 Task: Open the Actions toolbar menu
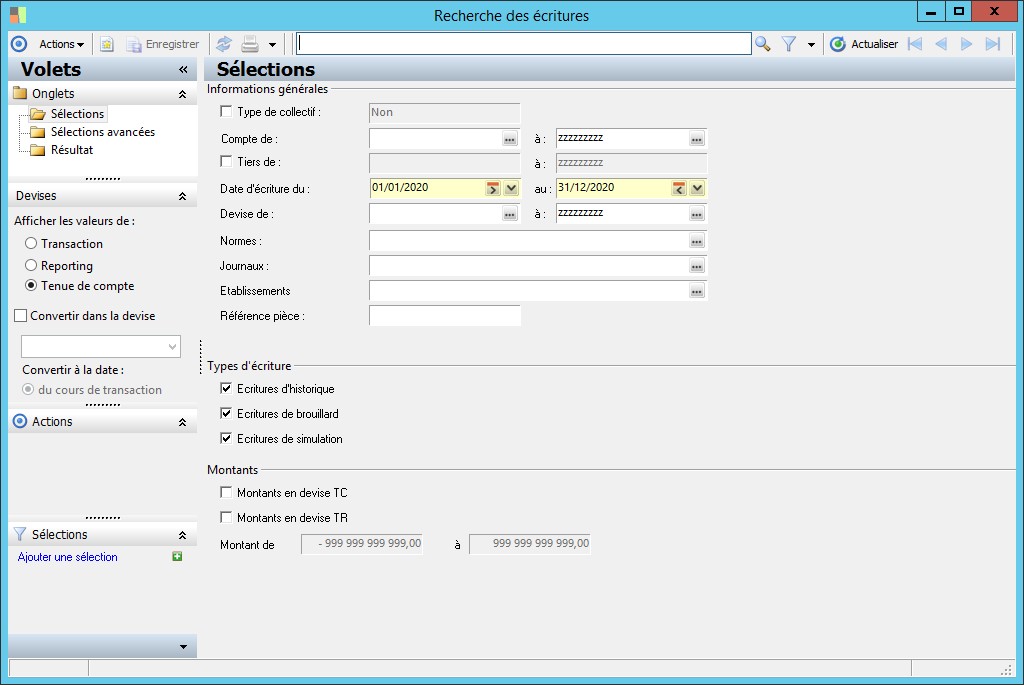tap(61, 44)
